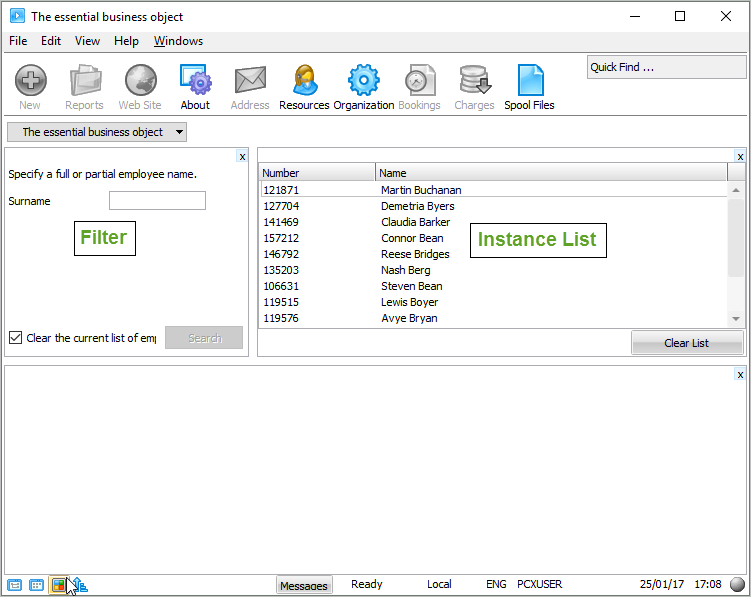Click employee number 121871
This screenshot has width=751, height=597.
coord(281,190)
